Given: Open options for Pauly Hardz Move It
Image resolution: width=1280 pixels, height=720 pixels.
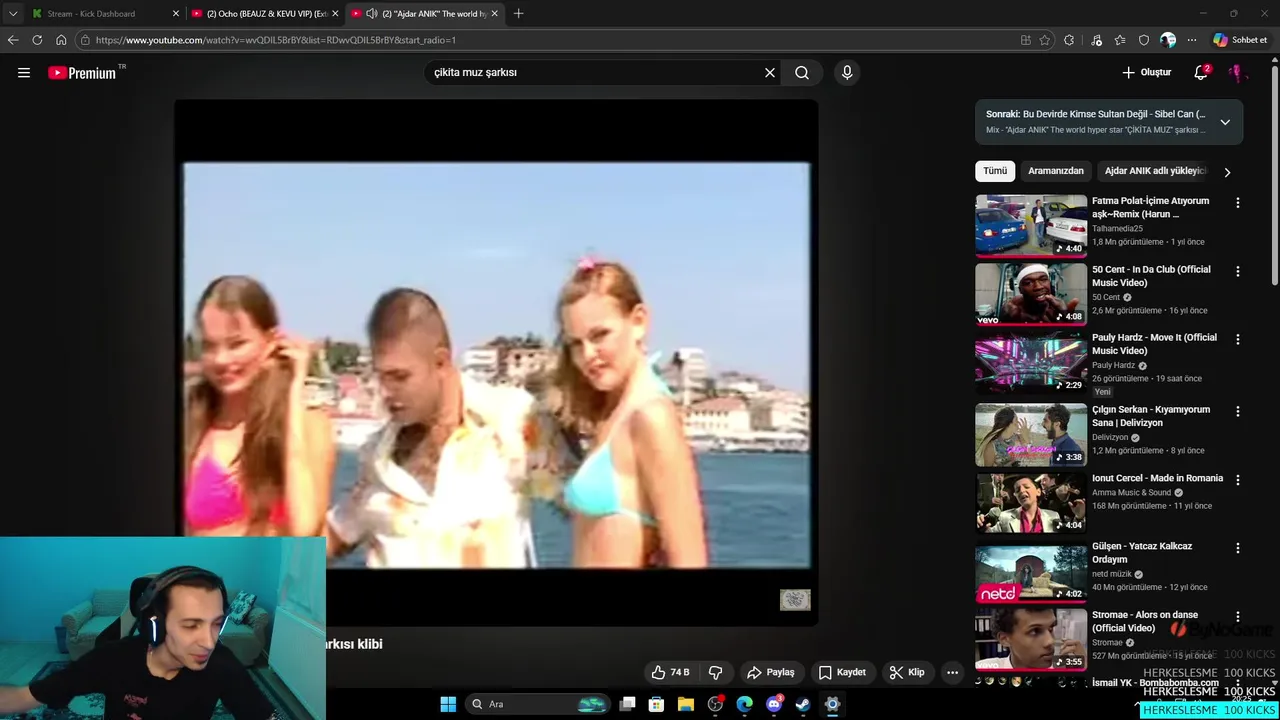Looking at the screenshot, I should click(x=1238, y=339).
